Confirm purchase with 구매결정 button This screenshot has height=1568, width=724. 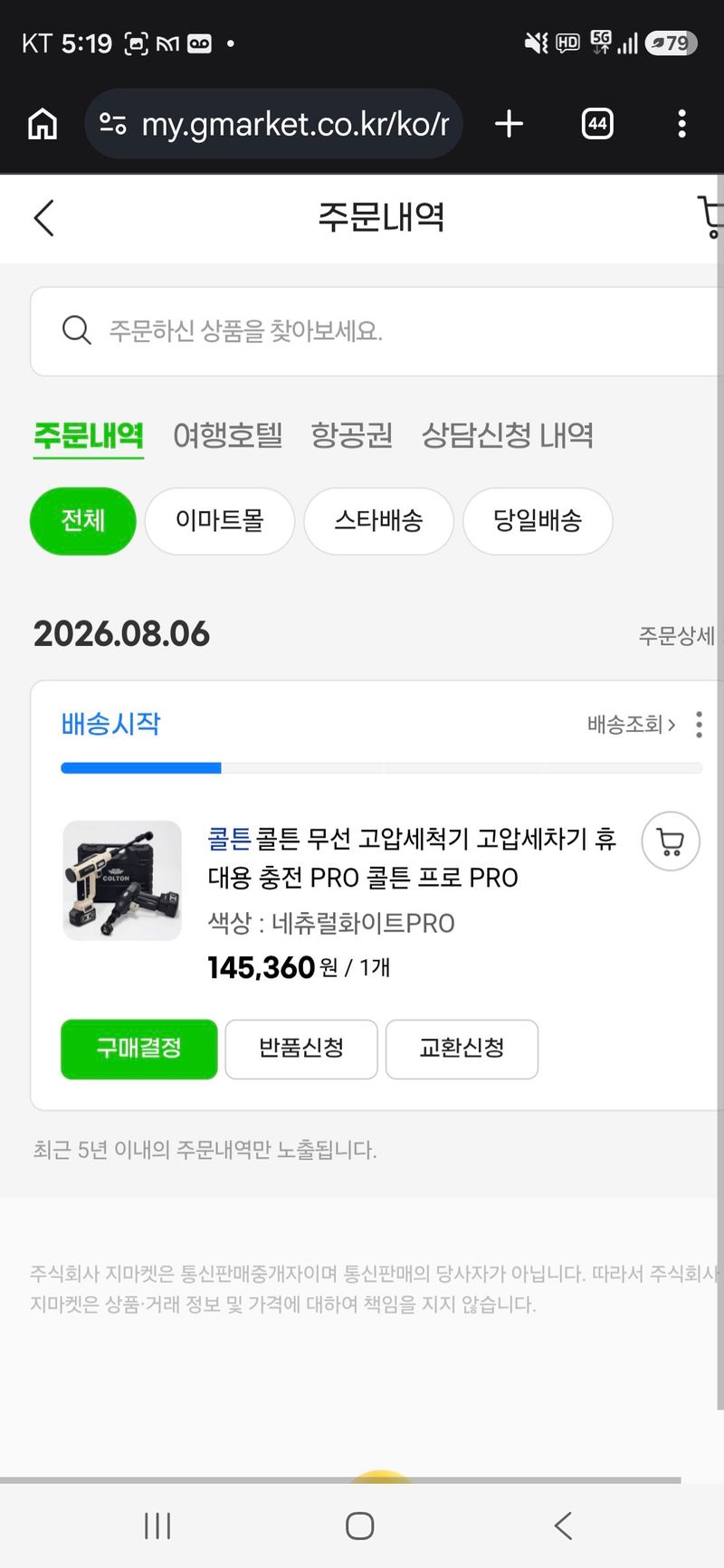pos(139,1049)
